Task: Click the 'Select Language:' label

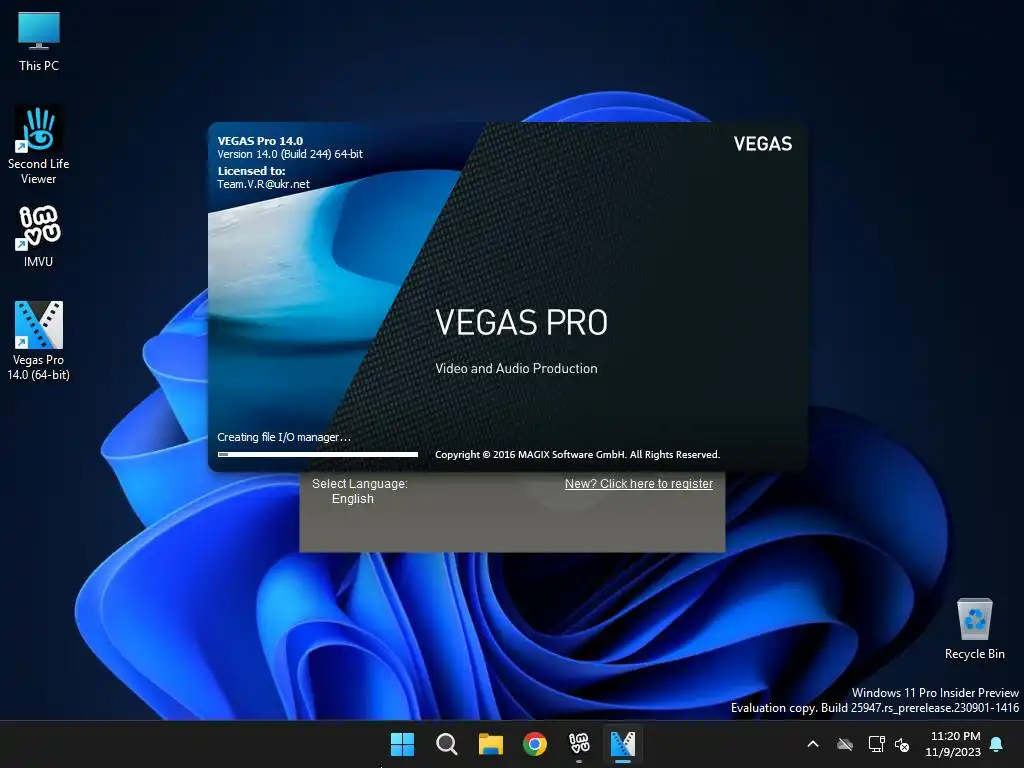Action: click(x=360, y=484)
